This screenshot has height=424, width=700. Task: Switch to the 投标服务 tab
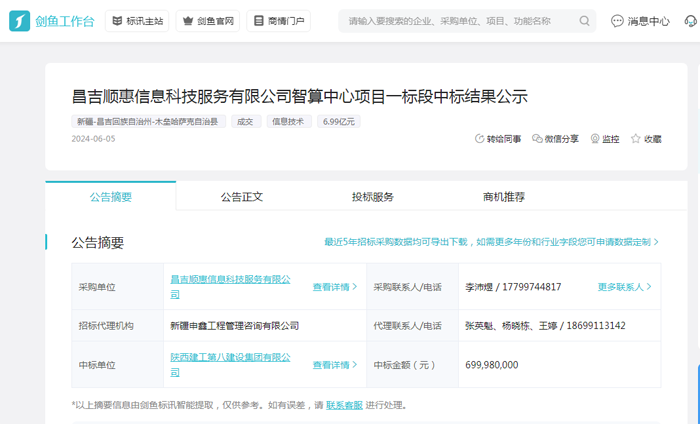pos(373,197)
